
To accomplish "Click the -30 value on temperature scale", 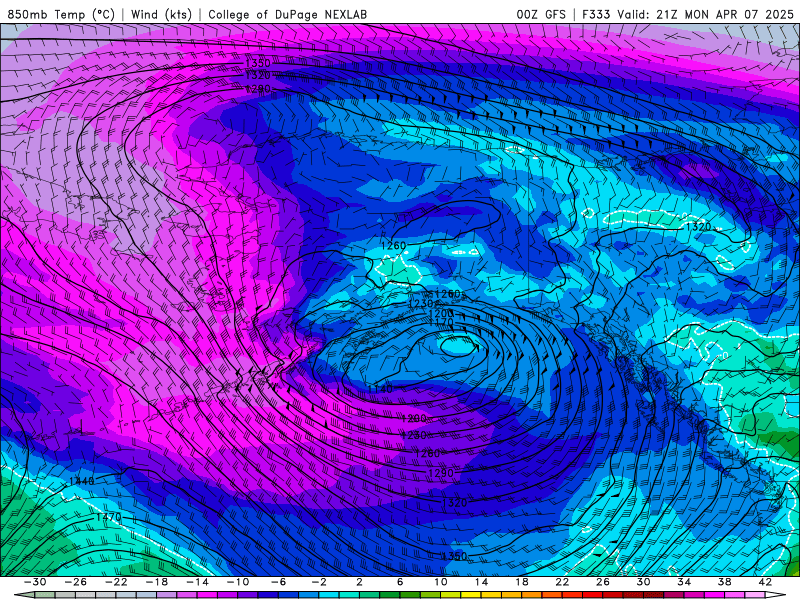I will [x=35, y=582].
